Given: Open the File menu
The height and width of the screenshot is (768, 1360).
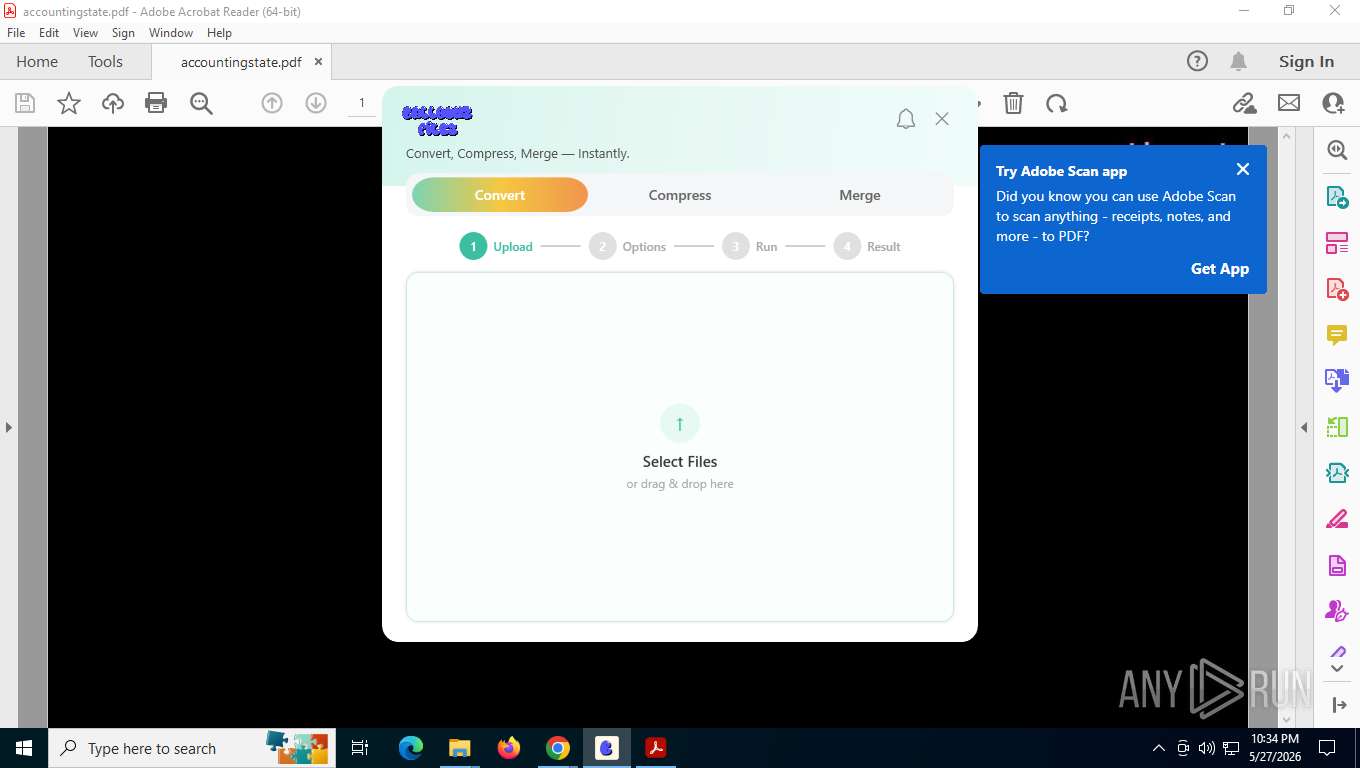Looking at the screenshot, I should [16, 33].
